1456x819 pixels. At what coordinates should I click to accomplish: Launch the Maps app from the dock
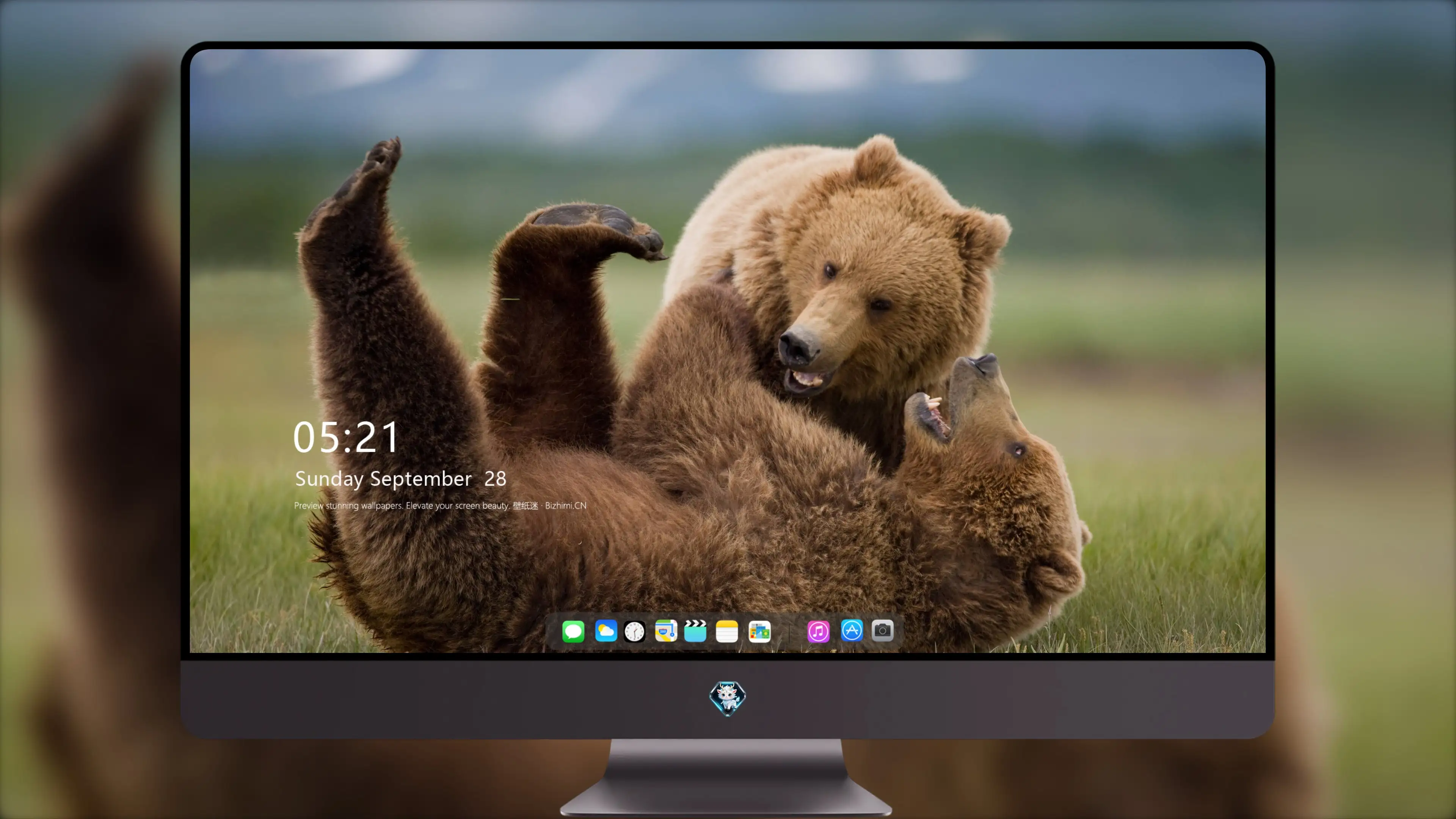pyautogui.click(x=666, y=631)
